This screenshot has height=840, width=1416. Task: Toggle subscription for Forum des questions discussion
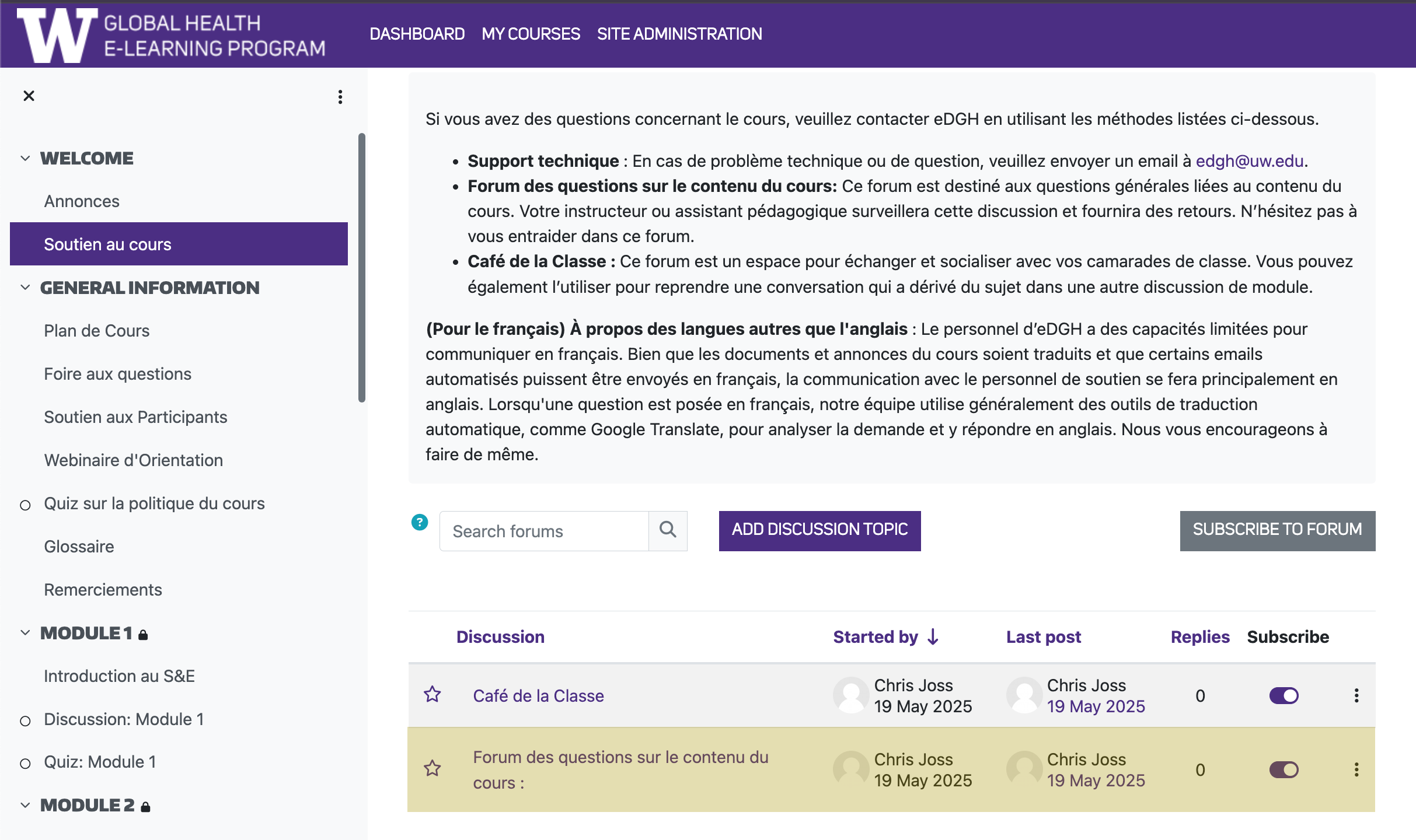pyautogui.click(x=1284, y=769)
